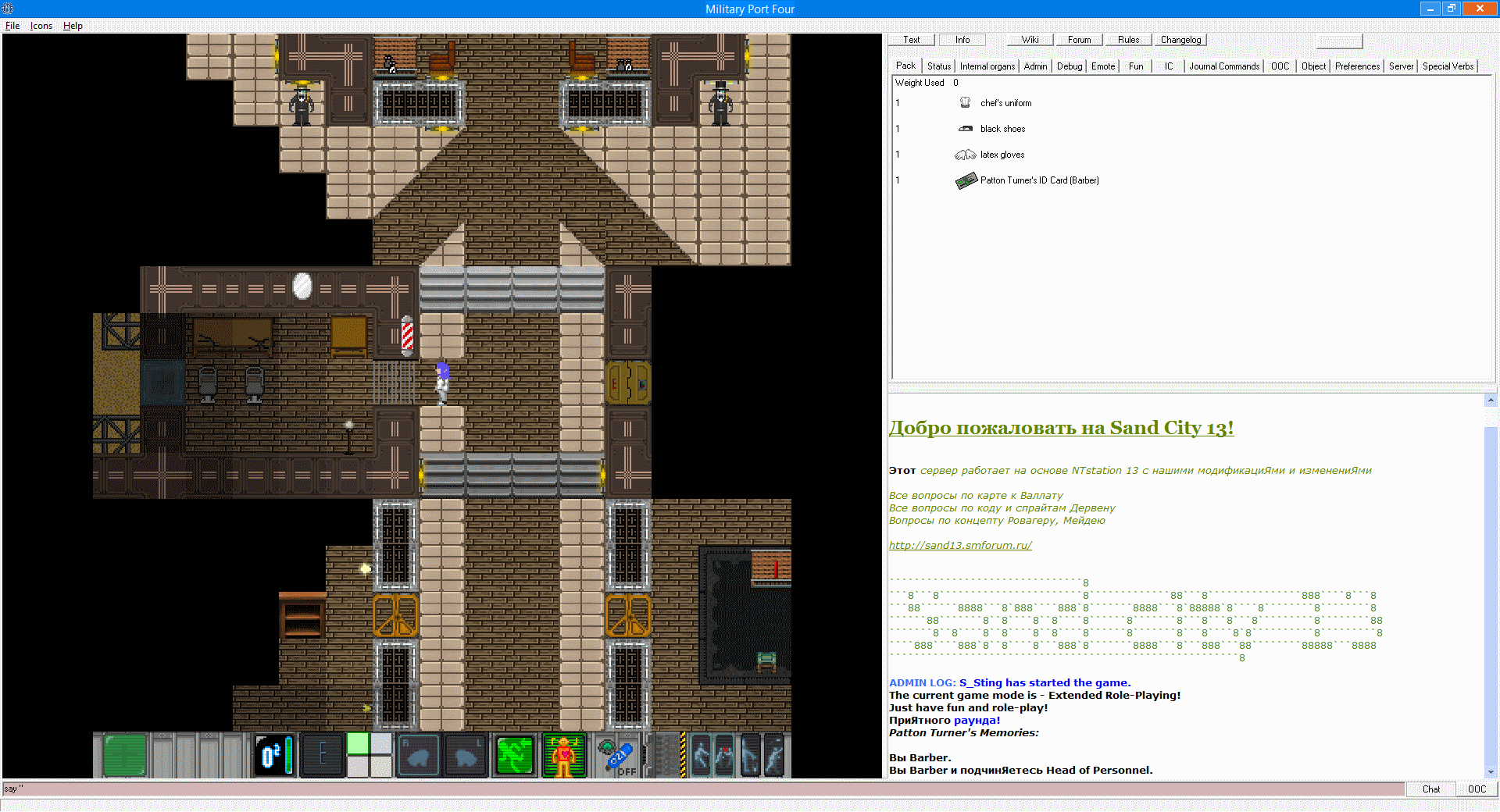1500x812 pixels.
Task: Click the floor lamp in barbershop
Action: (349, 436)
